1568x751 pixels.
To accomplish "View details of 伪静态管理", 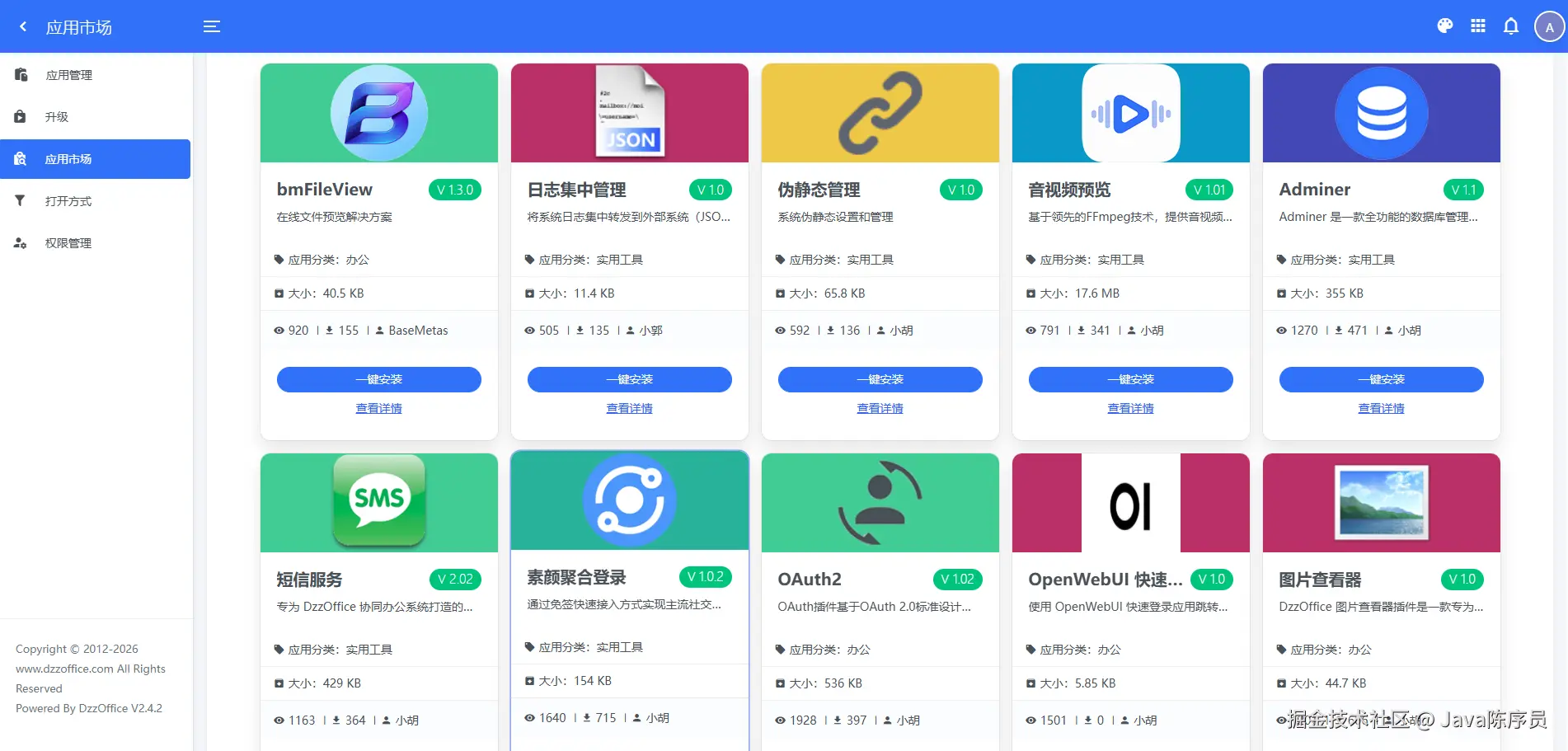I will (880, 408).
